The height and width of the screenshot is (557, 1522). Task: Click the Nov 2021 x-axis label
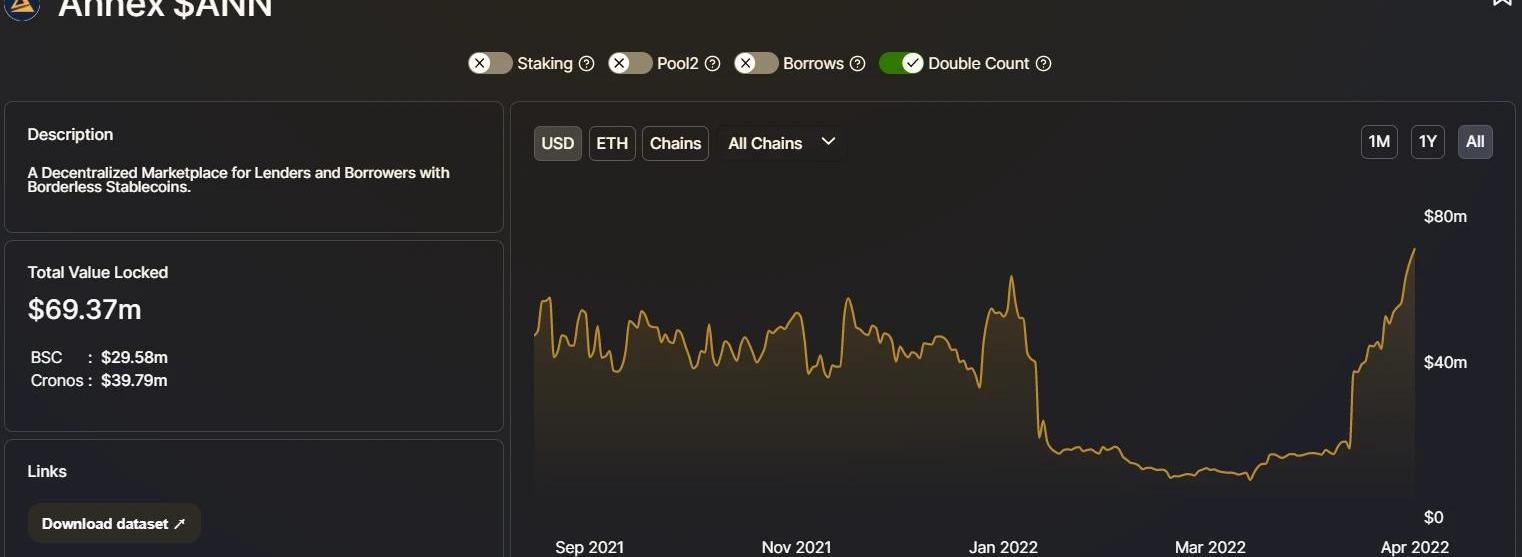pos(796,547)
